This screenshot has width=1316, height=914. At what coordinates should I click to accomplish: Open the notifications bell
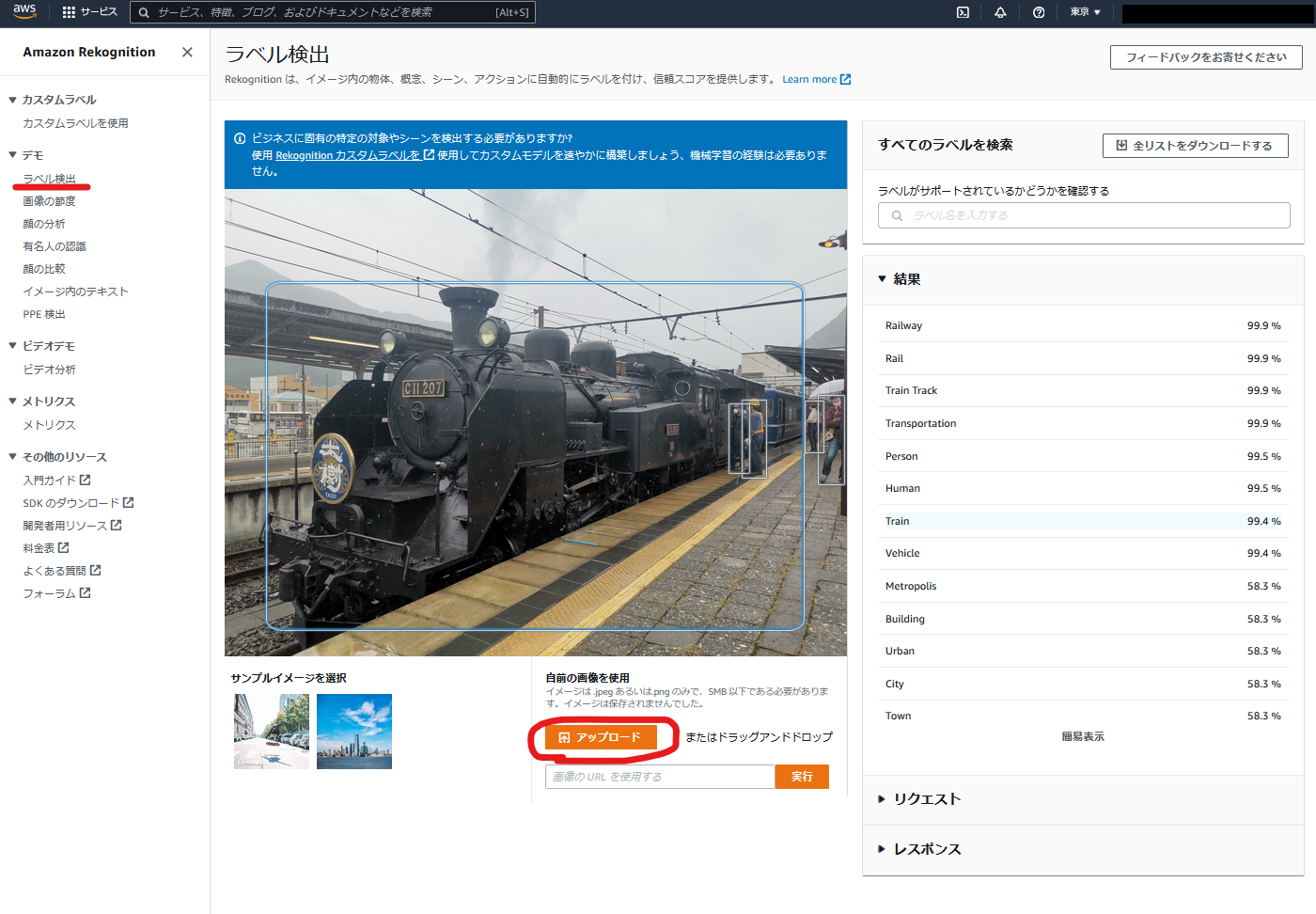point(1000,12)
